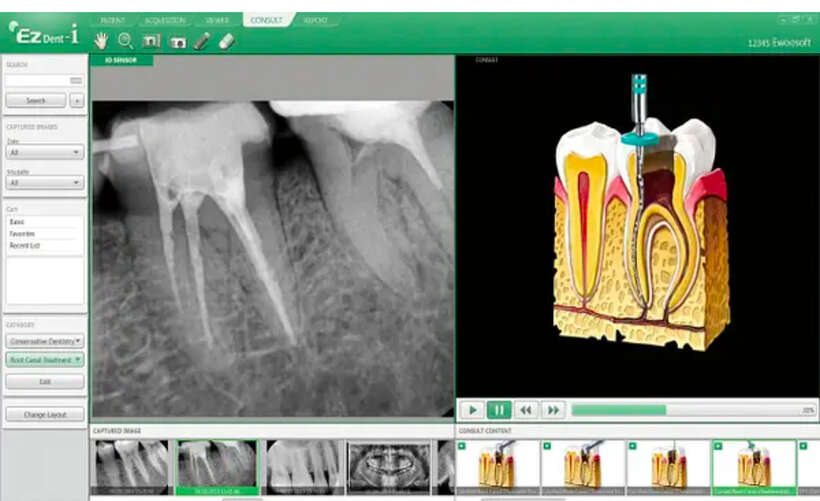Click the fit-to-frame toolbar icon
This screenshot has width=820, height=501.
coord(152,41)
